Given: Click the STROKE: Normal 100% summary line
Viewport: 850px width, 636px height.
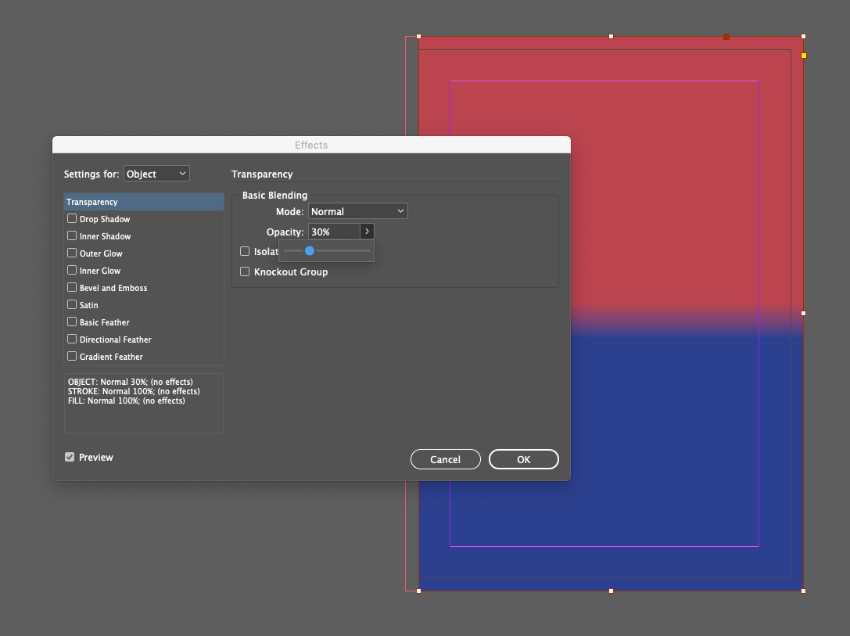Looking at the screenshot, I should [134, 391].
